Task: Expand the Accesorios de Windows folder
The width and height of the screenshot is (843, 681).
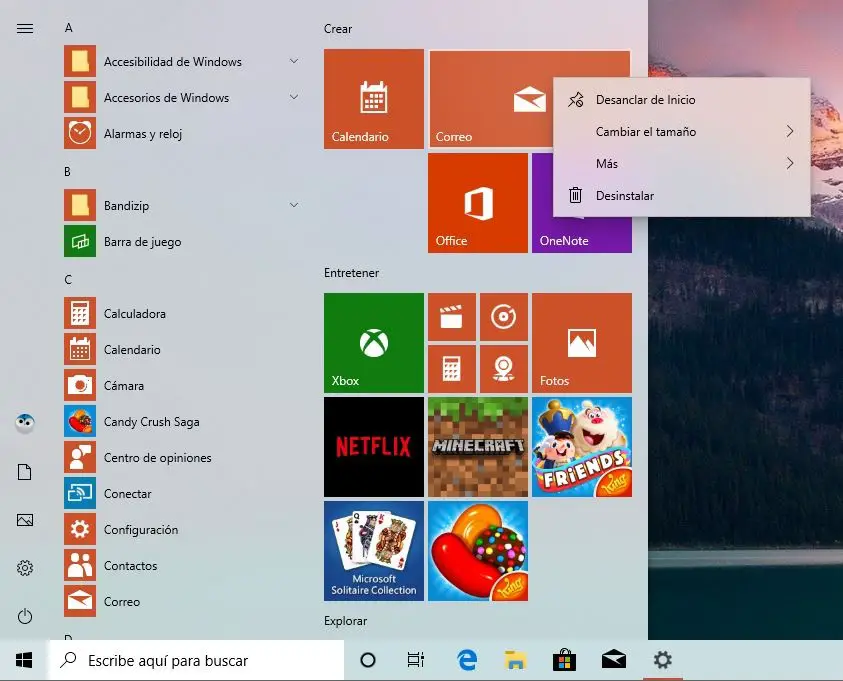Action: pyautogui.click(x=293, y=98)
